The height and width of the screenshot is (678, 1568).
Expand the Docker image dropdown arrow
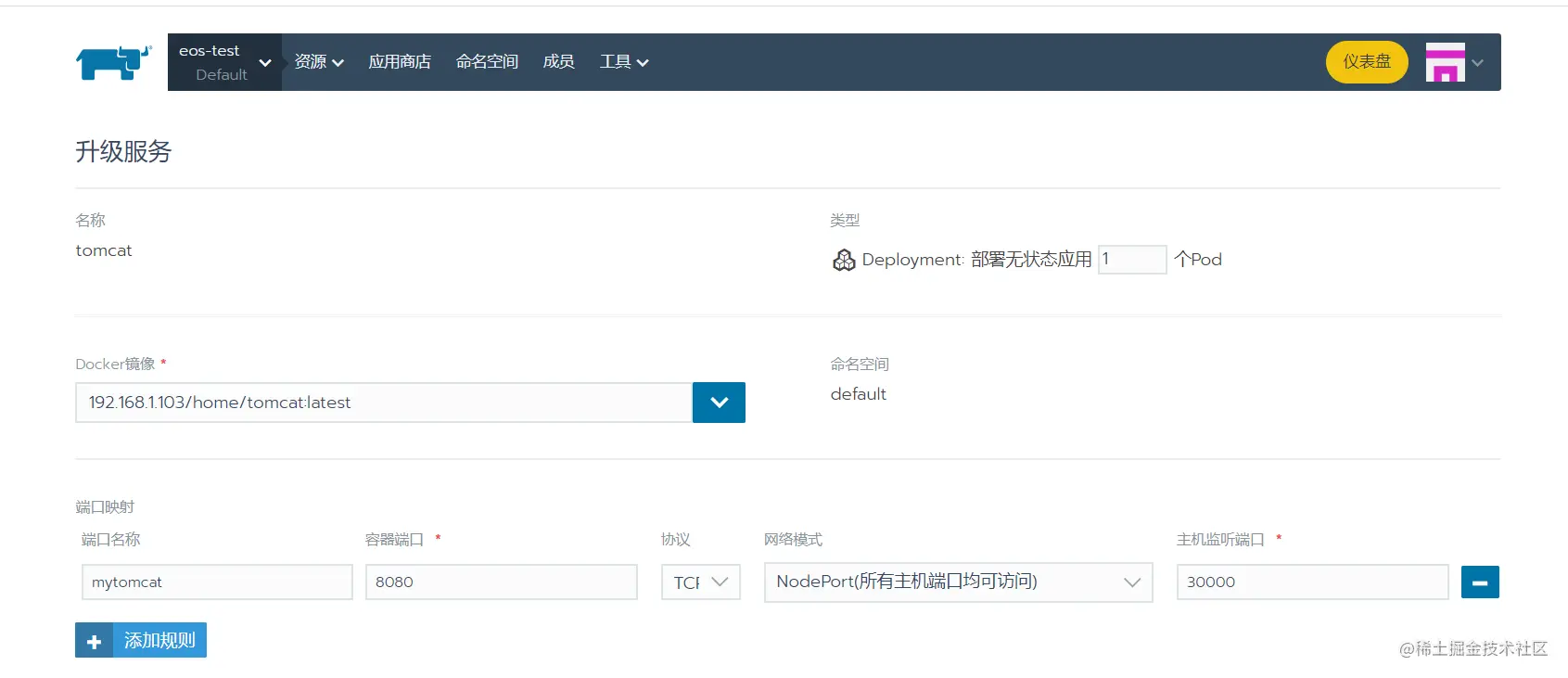point(719,403)
